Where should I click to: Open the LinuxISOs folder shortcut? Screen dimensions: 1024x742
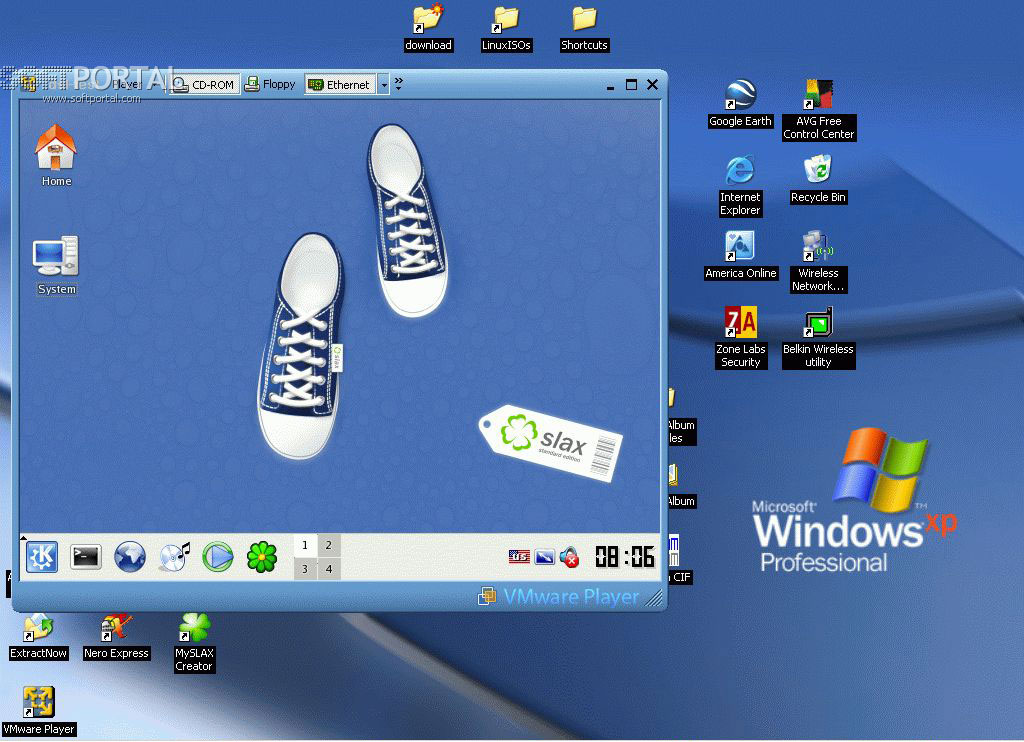pyautogui.click(x=506, y=28)
